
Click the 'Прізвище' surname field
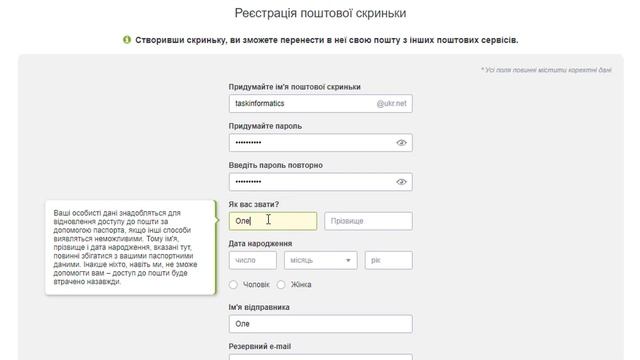pos(369,221)
